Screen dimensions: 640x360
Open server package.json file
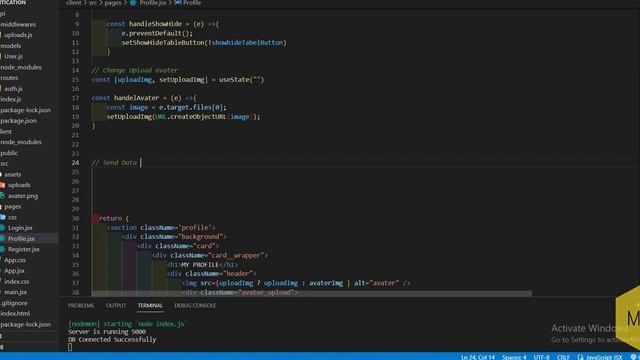point(18,120)
